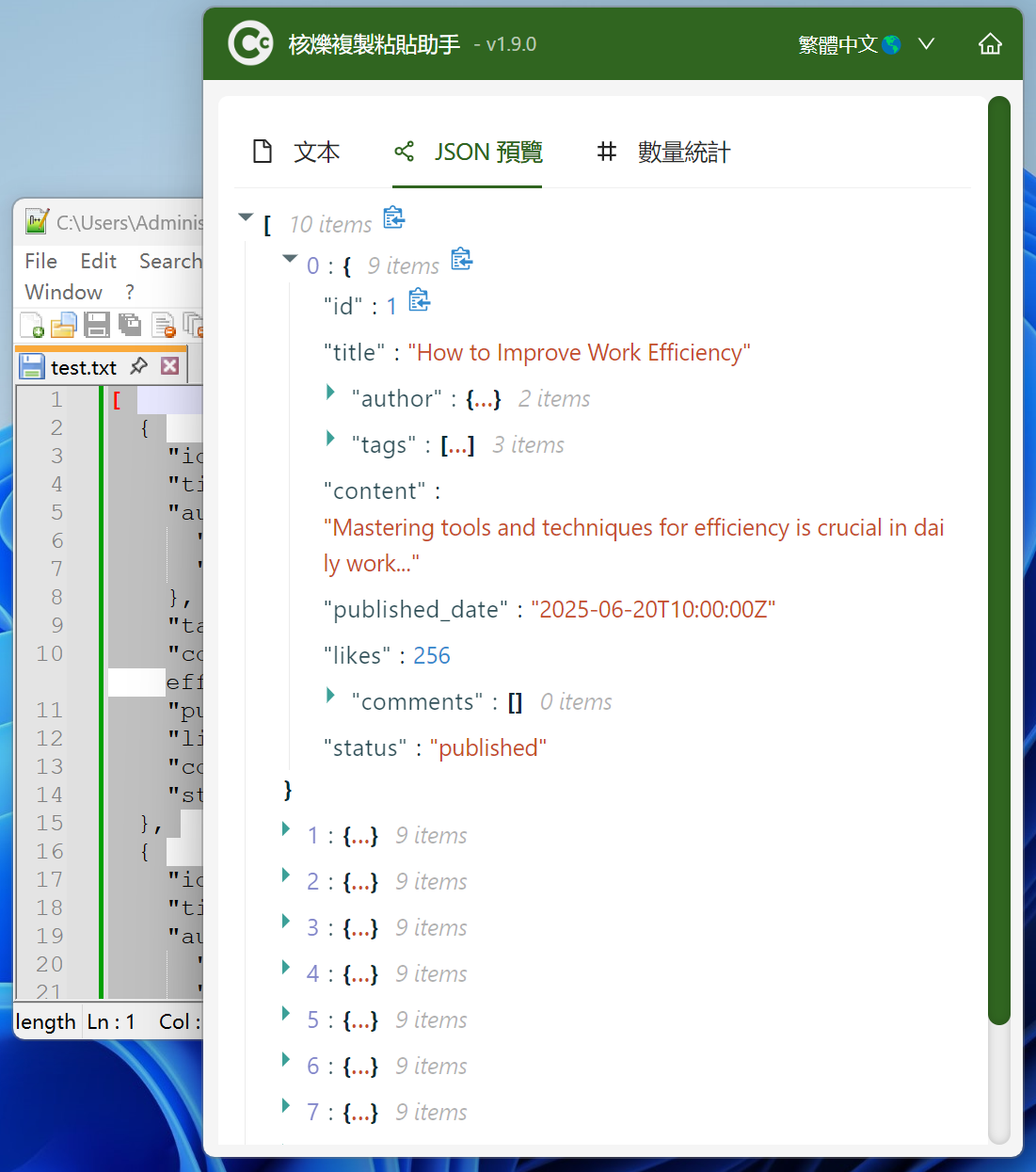The height and width of the screenshot is (1172, 1036).
Task: Switch to the 文本 tab
Action: (296, 152)
